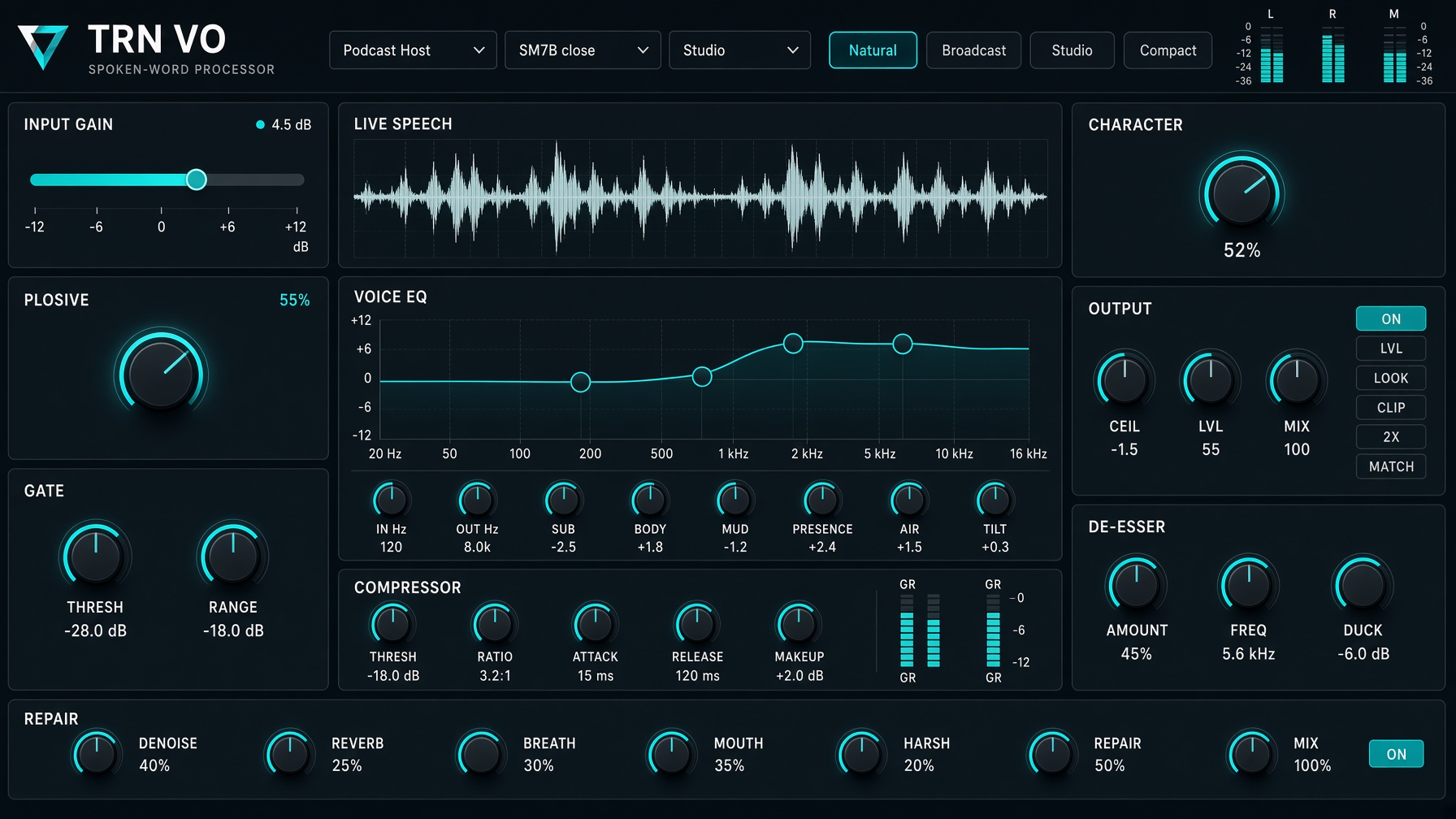Click the Input Gain slider handle

pyautogui.click(x=196, y=180)
